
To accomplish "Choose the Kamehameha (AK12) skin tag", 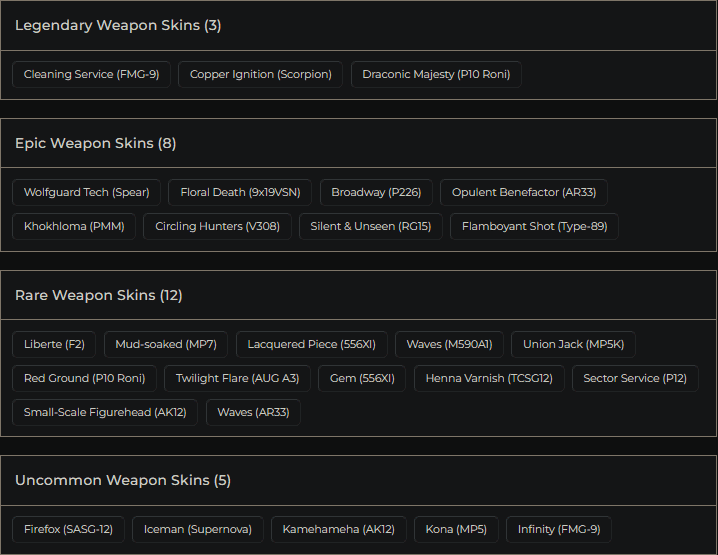I will pyautogui.click(x=338, y=529).
